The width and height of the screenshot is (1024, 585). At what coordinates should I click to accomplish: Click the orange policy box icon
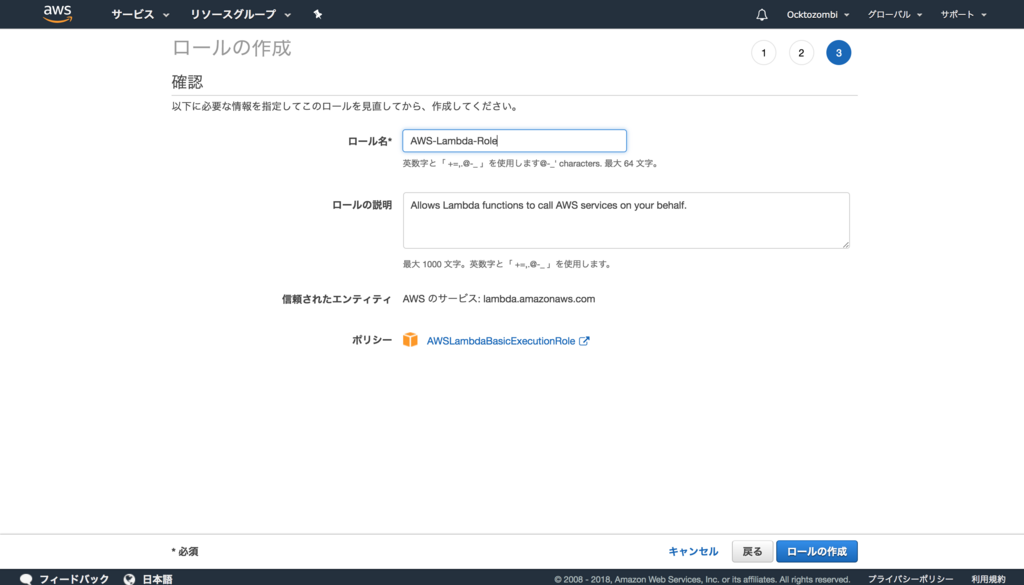pos(410,340)
